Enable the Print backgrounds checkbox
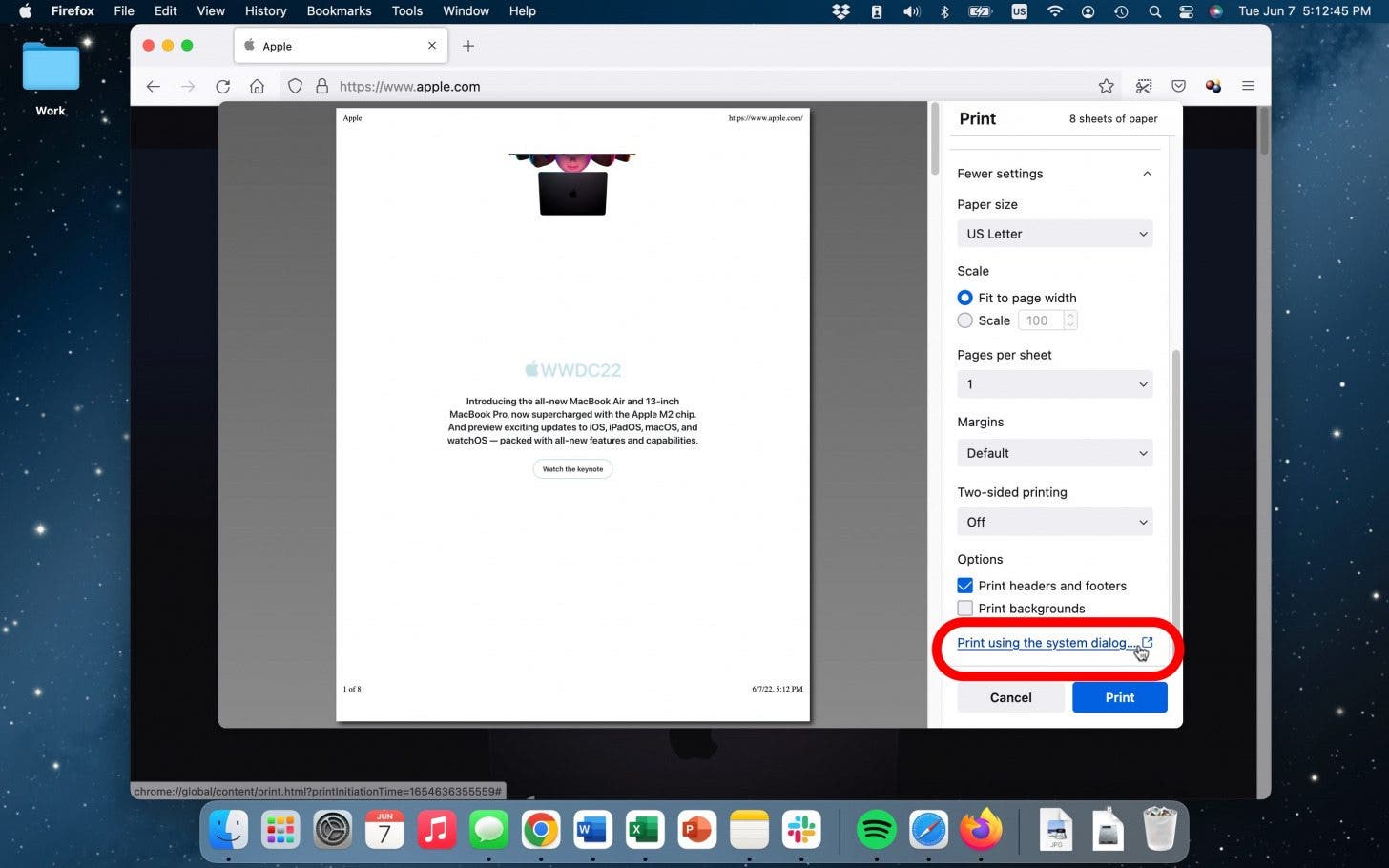Image resolution: width=1389 pixels, height=868 pixels. (965, 609)
